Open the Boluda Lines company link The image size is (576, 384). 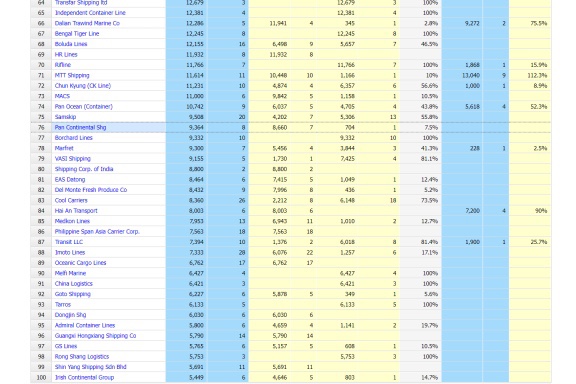click(x=71, y=44)
